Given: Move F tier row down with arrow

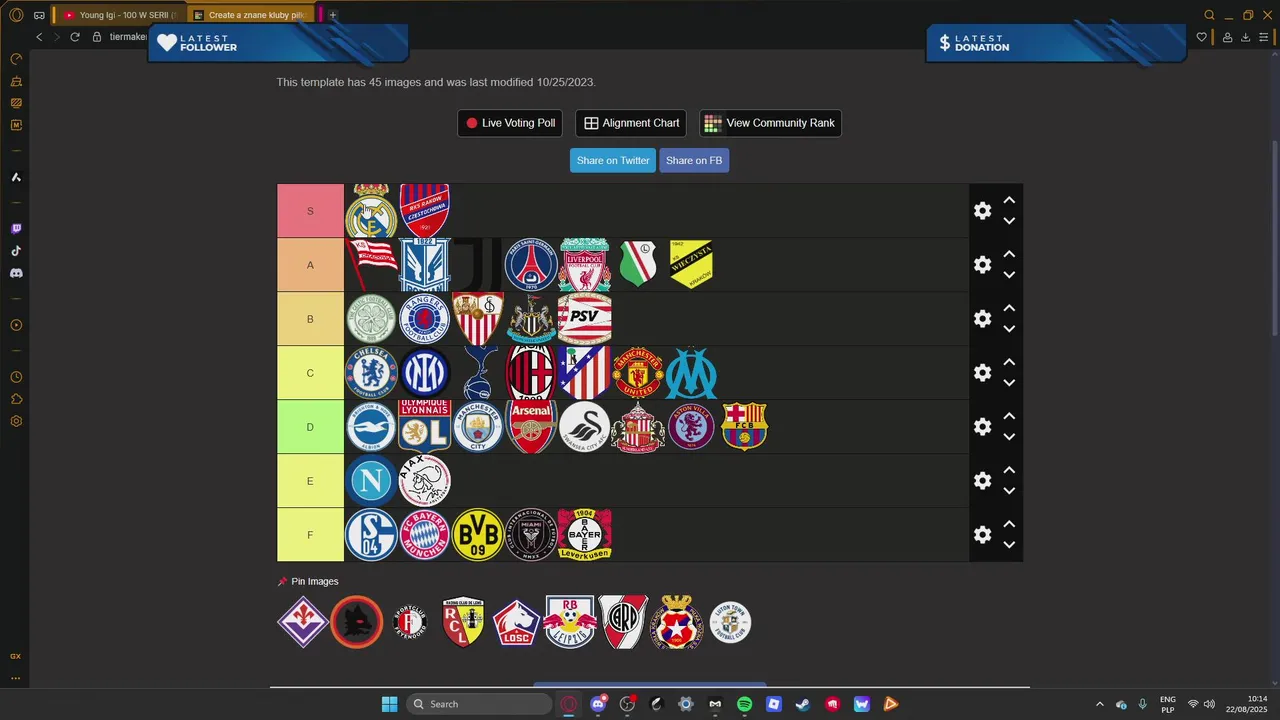Looking at the screenshot, I should pos(1009,545).
